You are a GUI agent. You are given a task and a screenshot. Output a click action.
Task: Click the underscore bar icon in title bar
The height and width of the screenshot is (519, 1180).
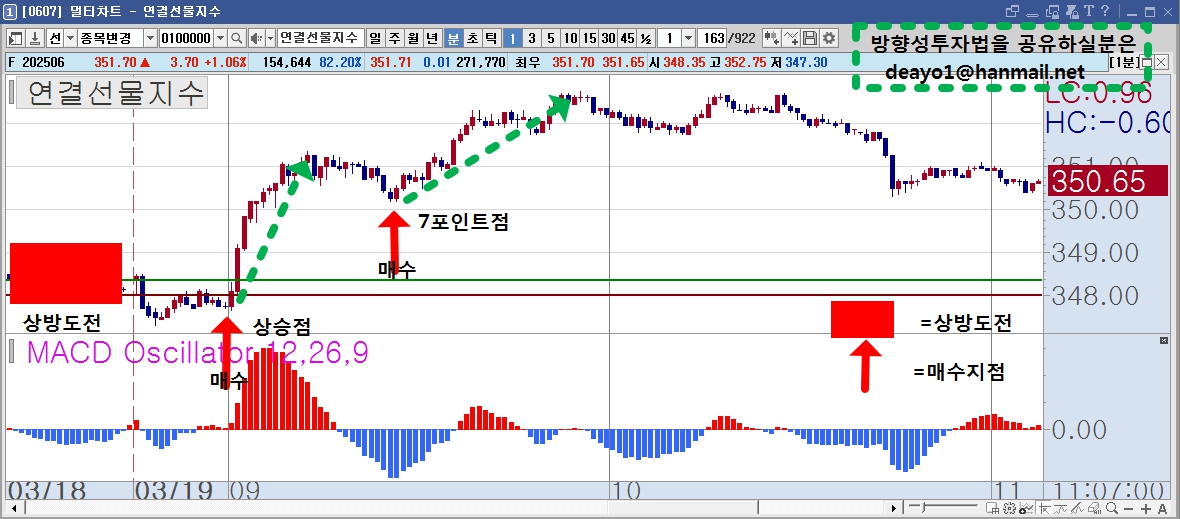click(1032, 15)
